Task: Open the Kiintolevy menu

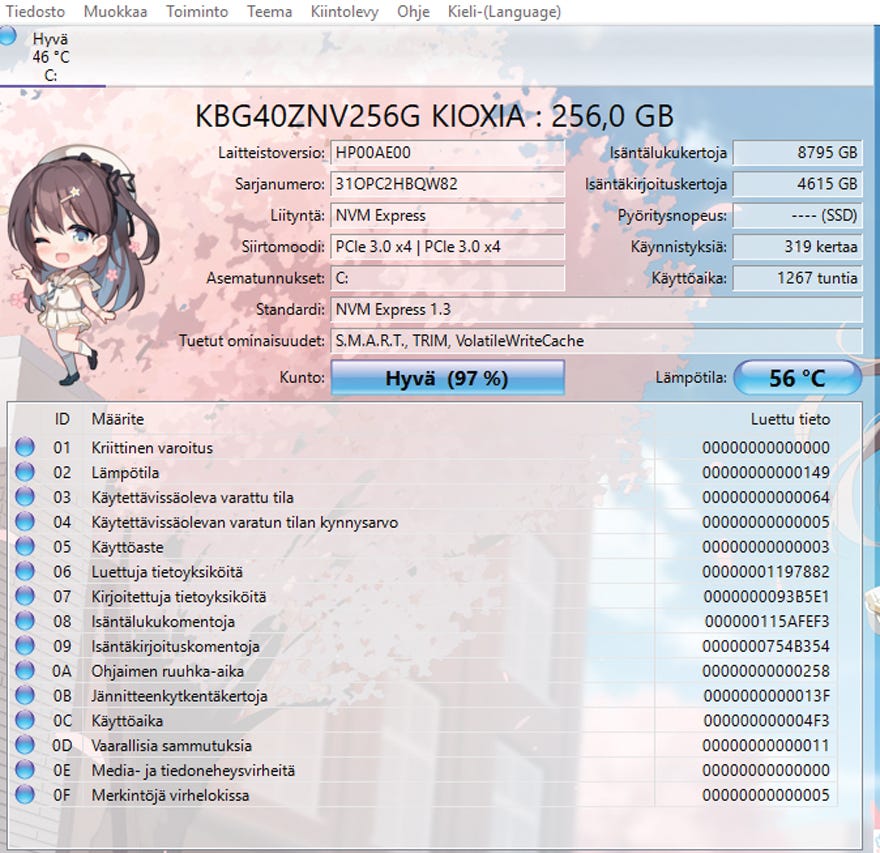Action: pos(345,11)
